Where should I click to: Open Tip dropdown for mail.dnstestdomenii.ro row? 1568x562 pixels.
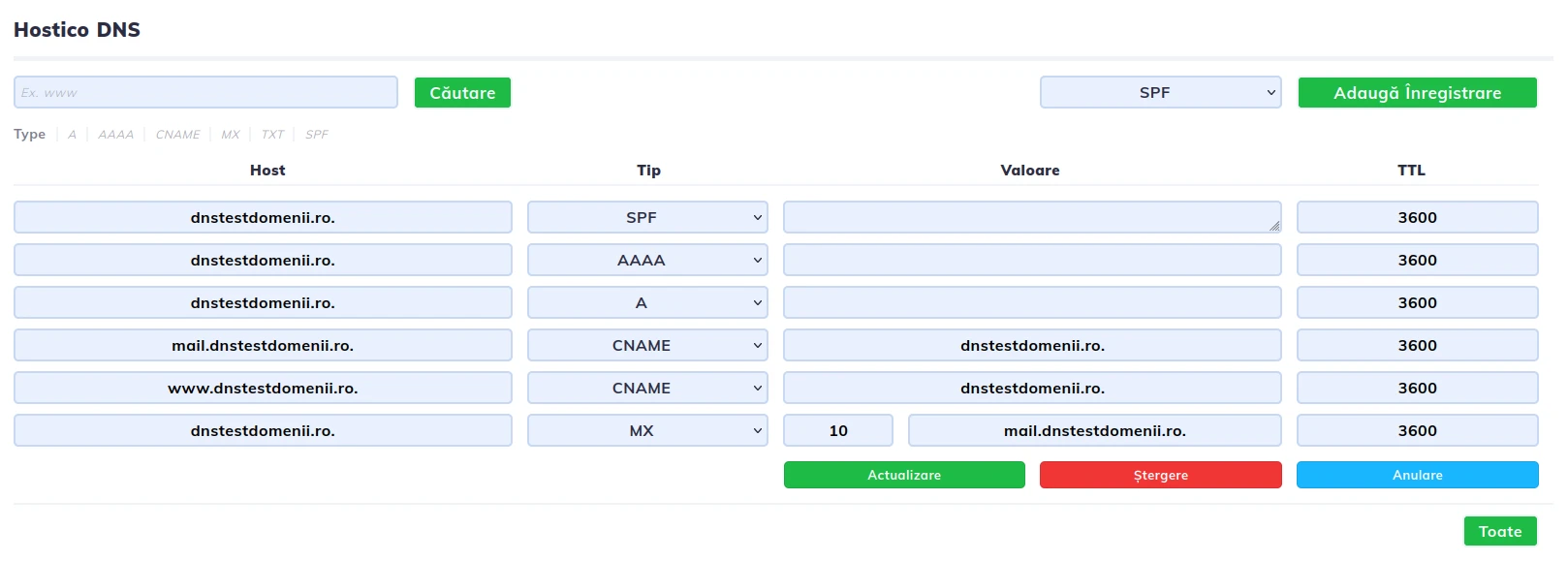647,346
